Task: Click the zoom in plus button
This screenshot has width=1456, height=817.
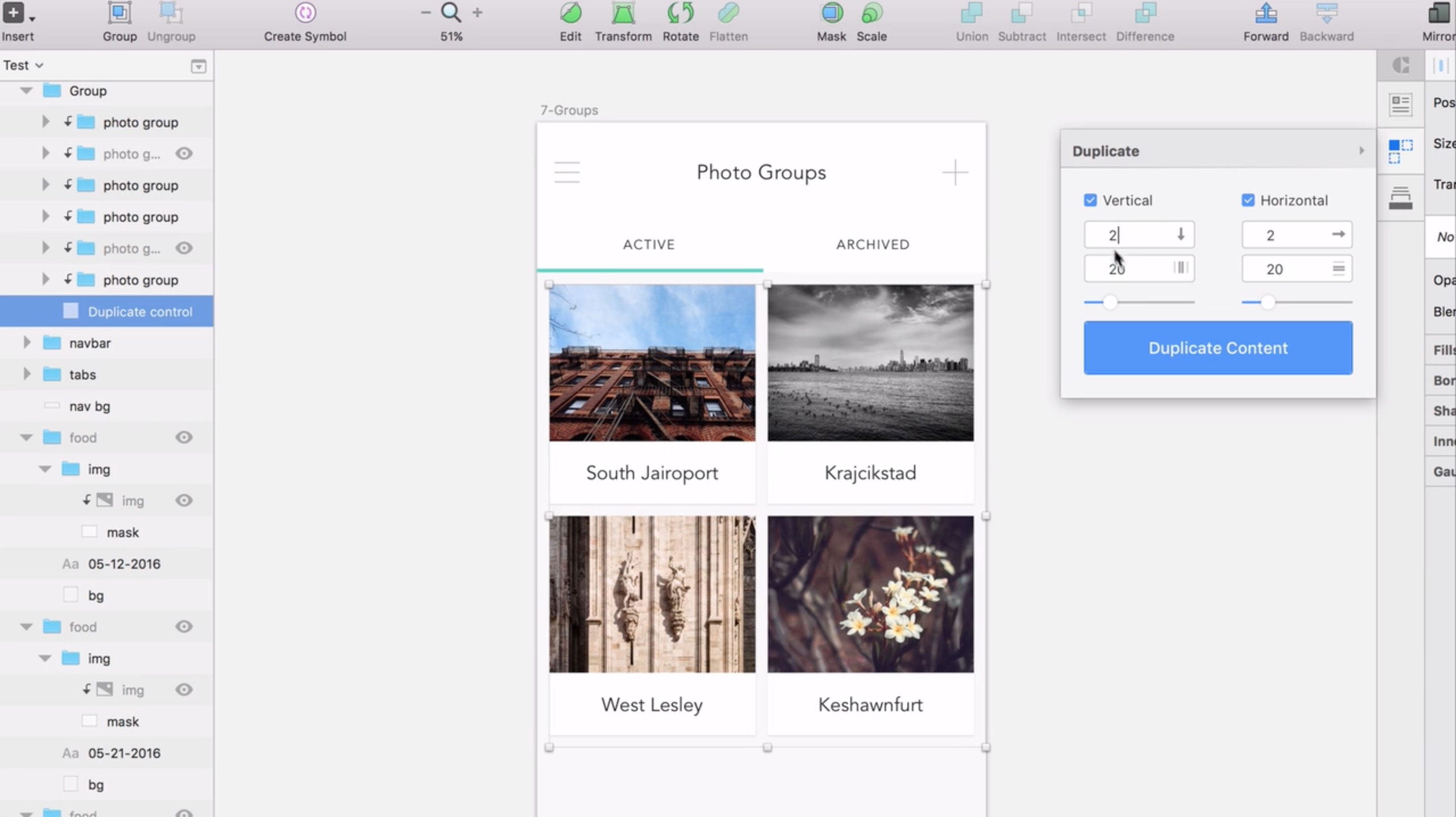Action: 478,13
